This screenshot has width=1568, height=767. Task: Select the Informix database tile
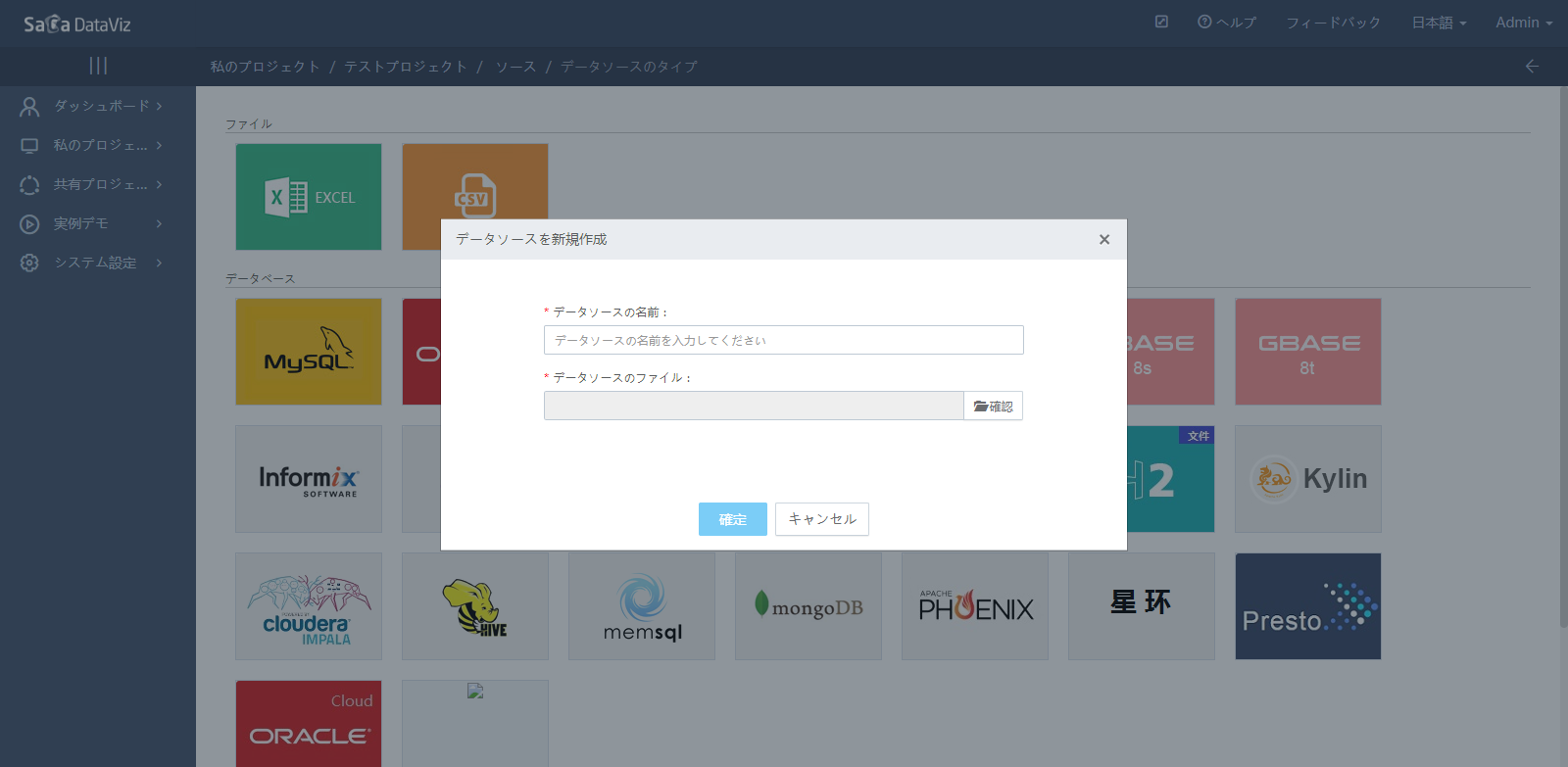[309, 479]
